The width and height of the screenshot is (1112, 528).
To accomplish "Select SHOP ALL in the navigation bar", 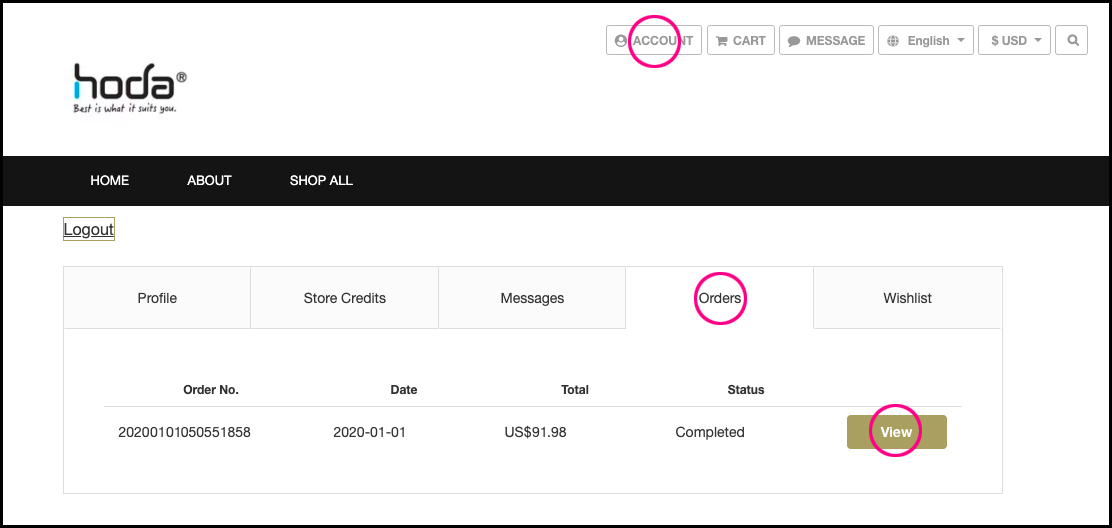I will (x=321, y=181).
